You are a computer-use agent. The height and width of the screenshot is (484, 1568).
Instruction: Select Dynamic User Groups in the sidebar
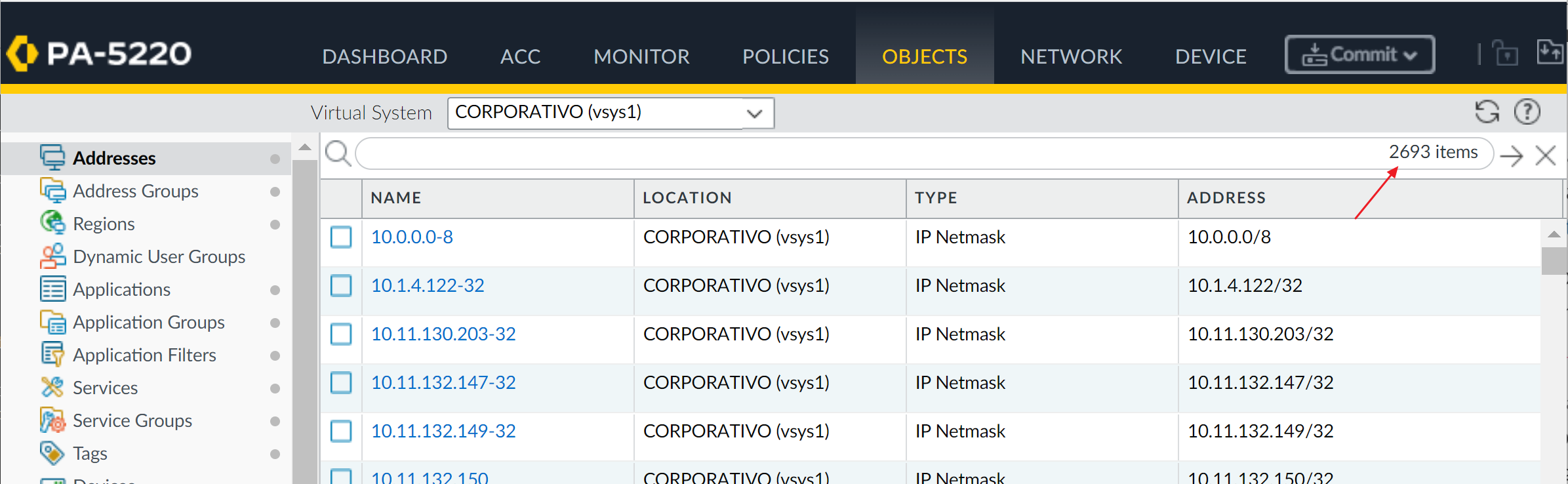point(159,256)
